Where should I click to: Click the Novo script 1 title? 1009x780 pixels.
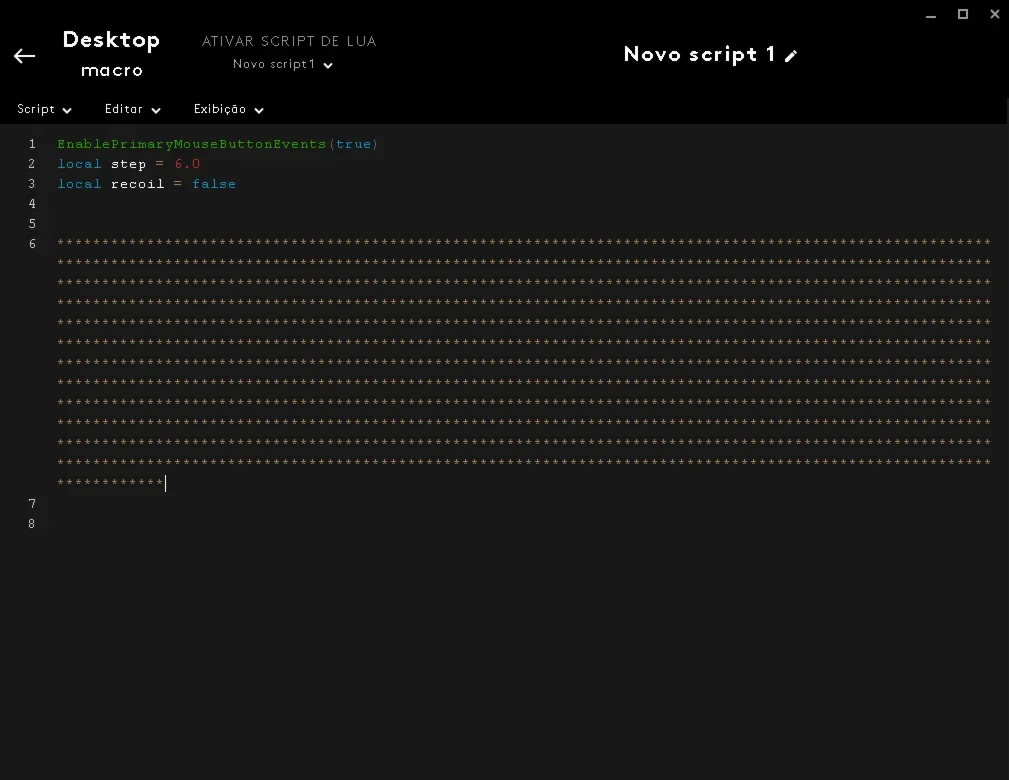[x=699, y=55]
